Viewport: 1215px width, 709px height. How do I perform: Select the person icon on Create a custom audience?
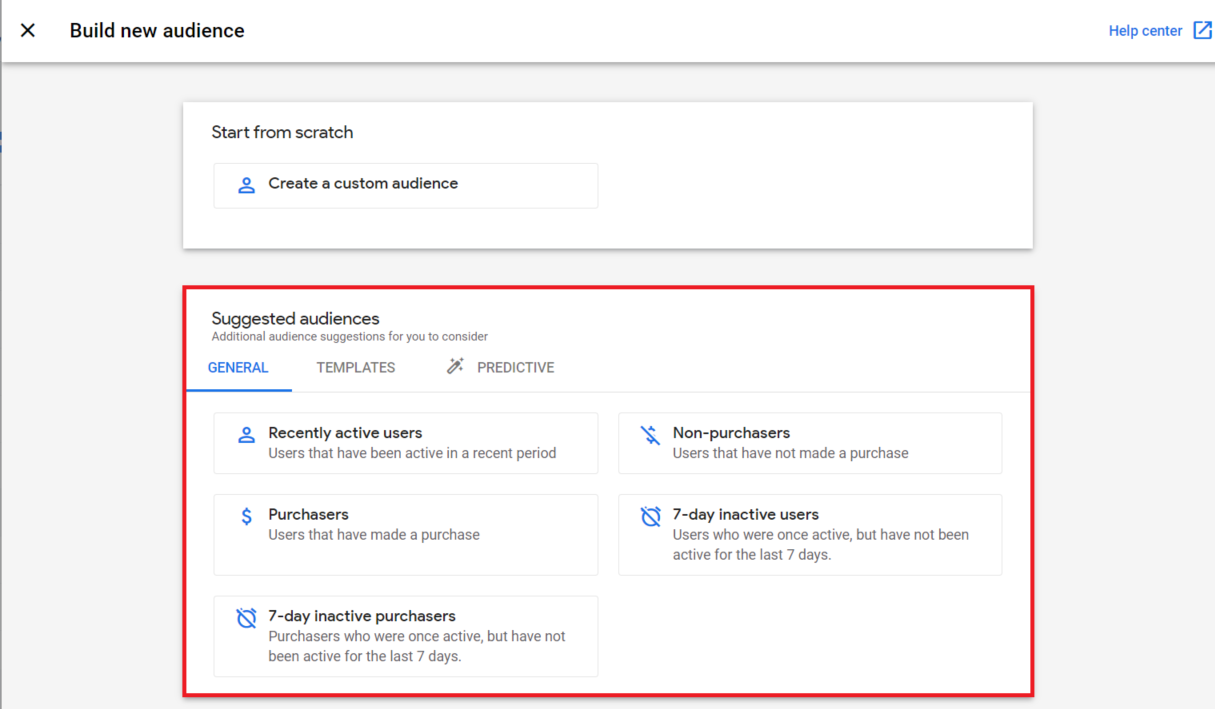click(246, 185)
